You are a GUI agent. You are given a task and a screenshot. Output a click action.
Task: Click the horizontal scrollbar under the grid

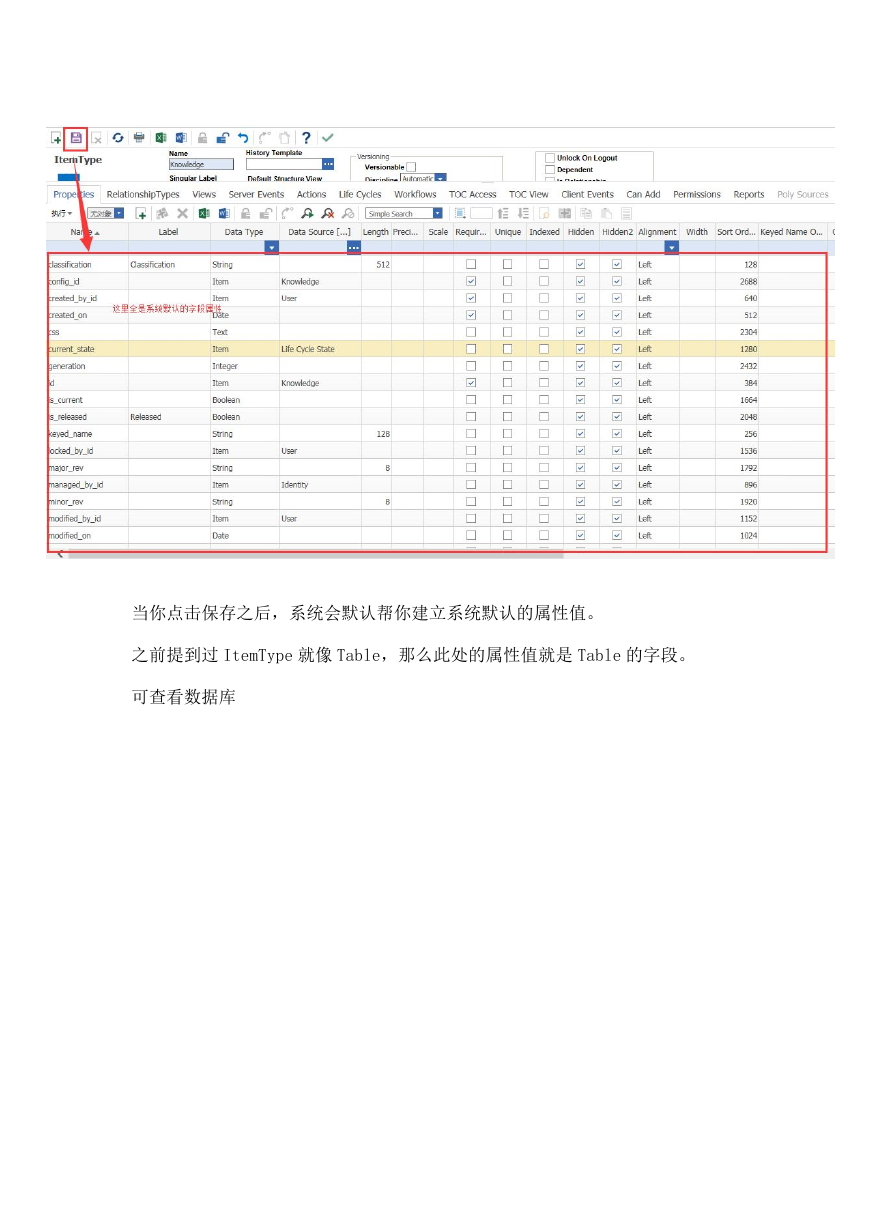click(x=315, y=553)
